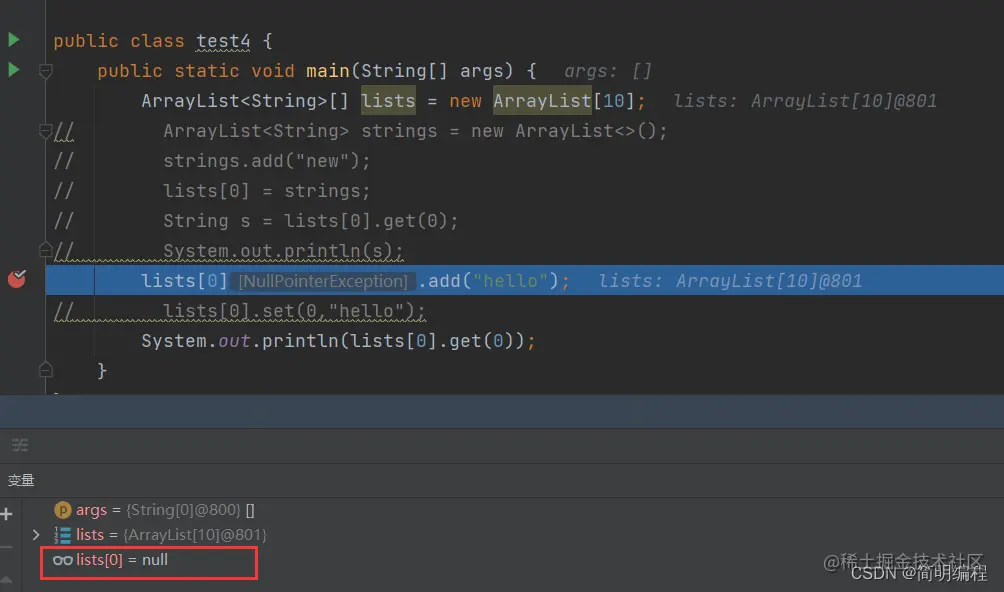This screenshot has width=1004, height=592.
Task: Click fold end marker at the main method closing brace
Action: [45, 370]
